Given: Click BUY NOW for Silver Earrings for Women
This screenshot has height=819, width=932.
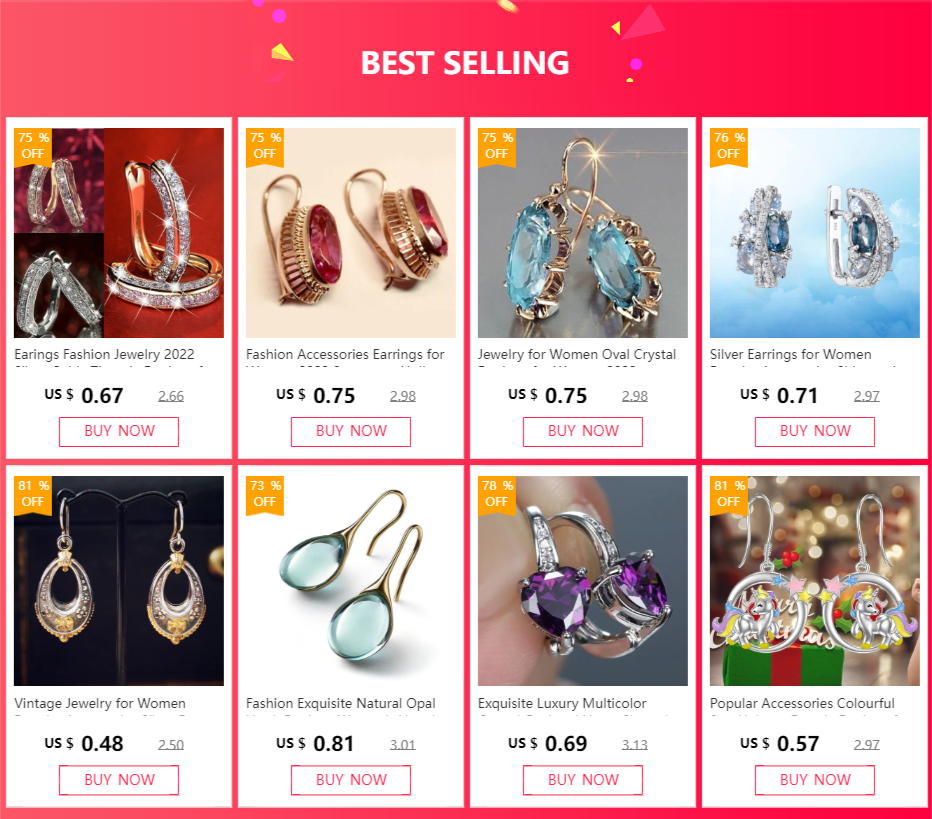Looking at the screenshot, I should point(815,431).
